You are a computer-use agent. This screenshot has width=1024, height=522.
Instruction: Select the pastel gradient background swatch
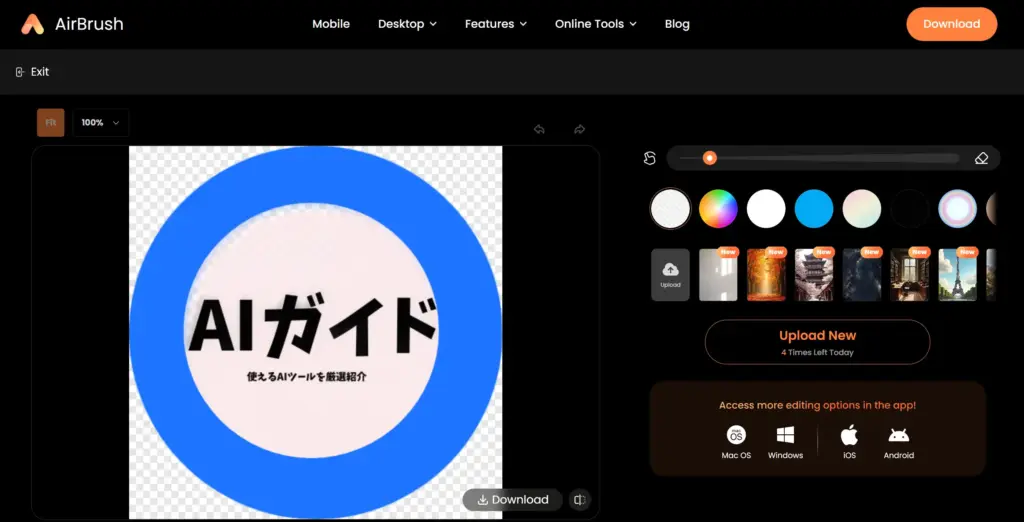[x=862, y=208]
